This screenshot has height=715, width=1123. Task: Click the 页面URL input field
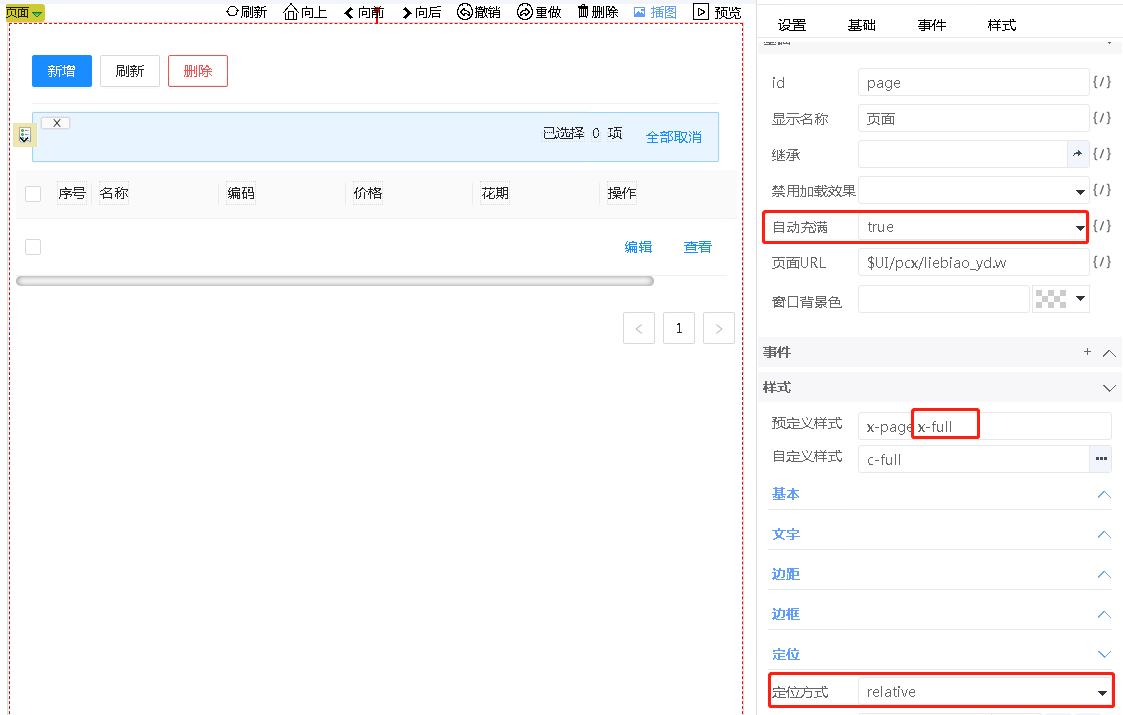972,263
